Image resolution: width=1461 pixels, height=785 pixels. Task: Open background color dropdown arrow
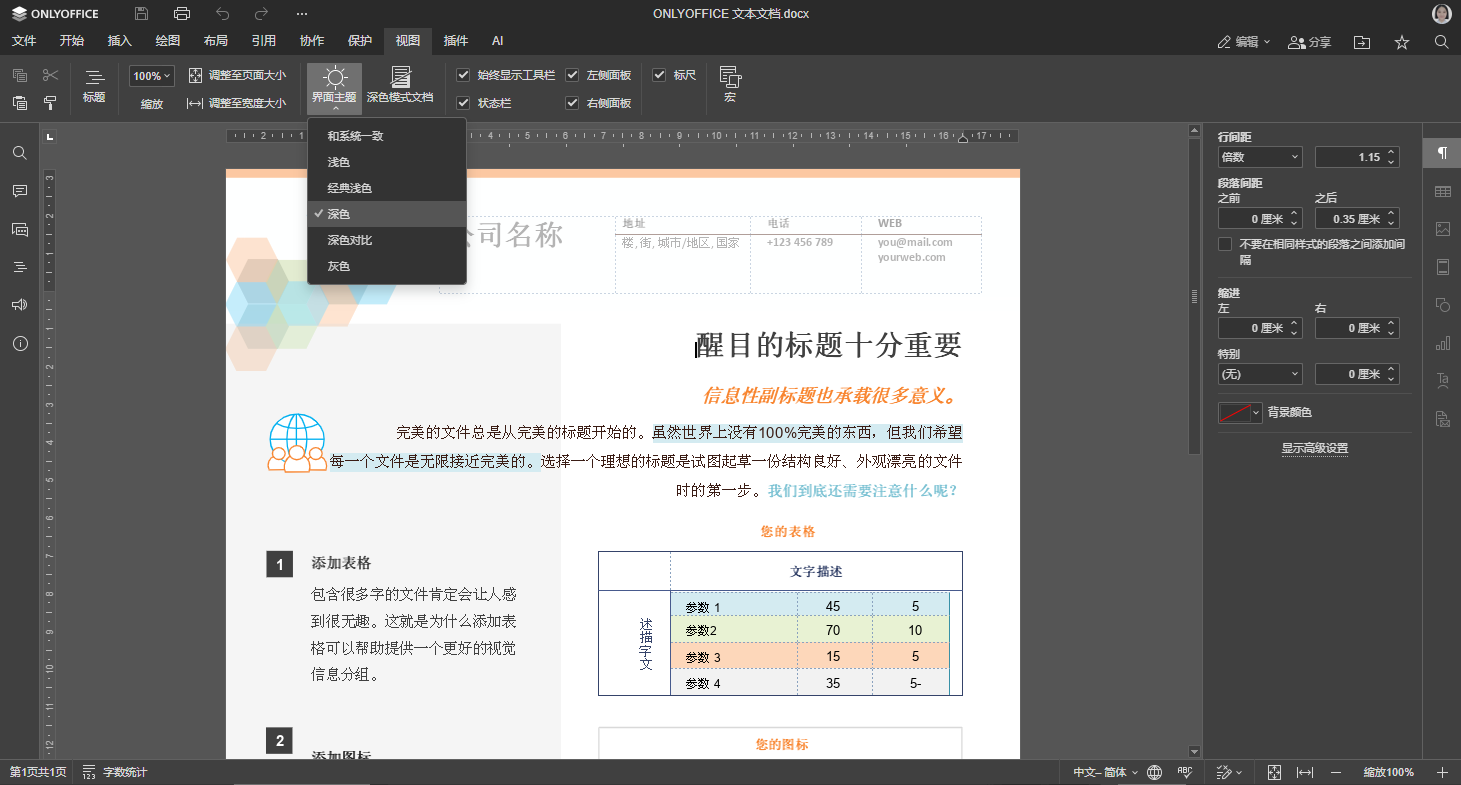pyautogui.click(x=1256, y=413)
